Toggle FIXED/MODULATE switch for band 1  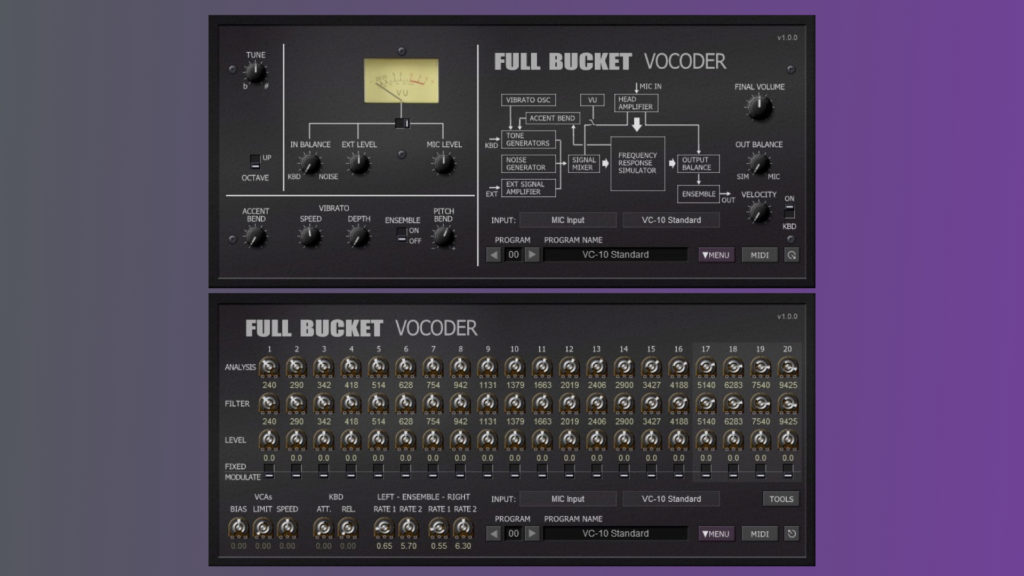[269, 472]
